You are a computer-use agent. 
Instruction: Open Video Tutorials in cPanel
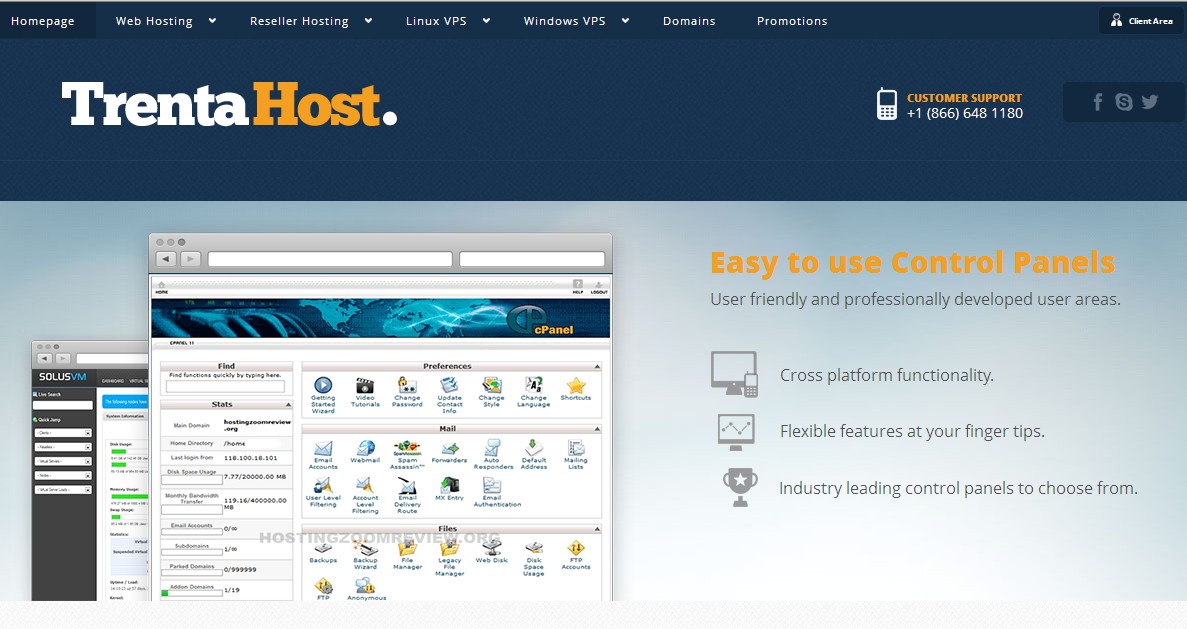pos(365,385)
